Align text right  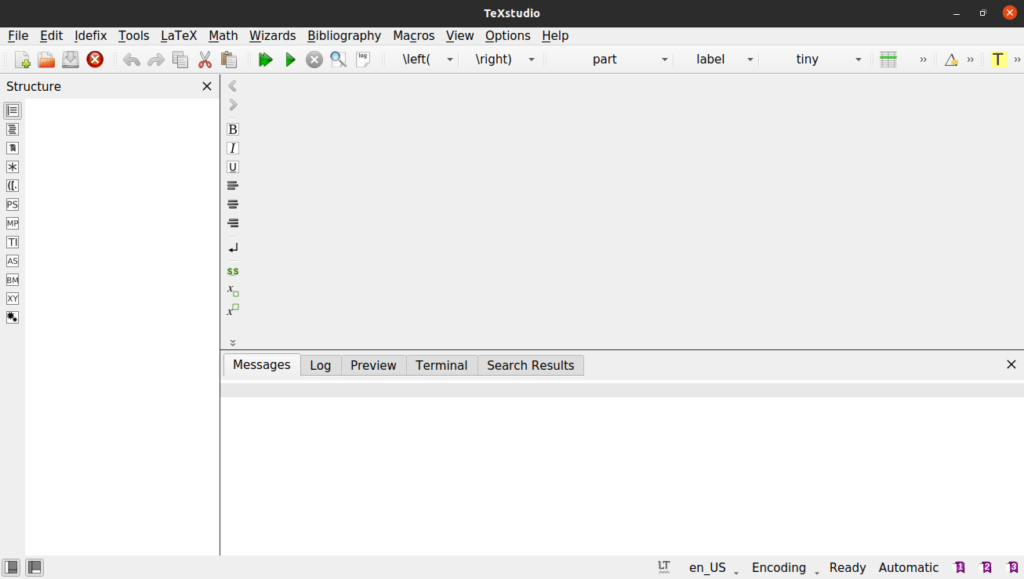click(232, 223)
